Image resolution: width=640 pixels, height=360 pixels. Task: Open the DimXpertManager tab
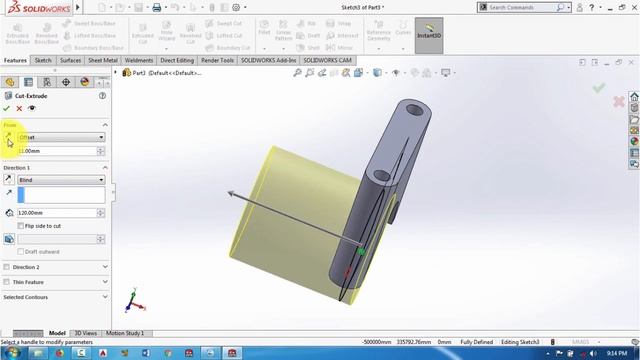[66, 82]
